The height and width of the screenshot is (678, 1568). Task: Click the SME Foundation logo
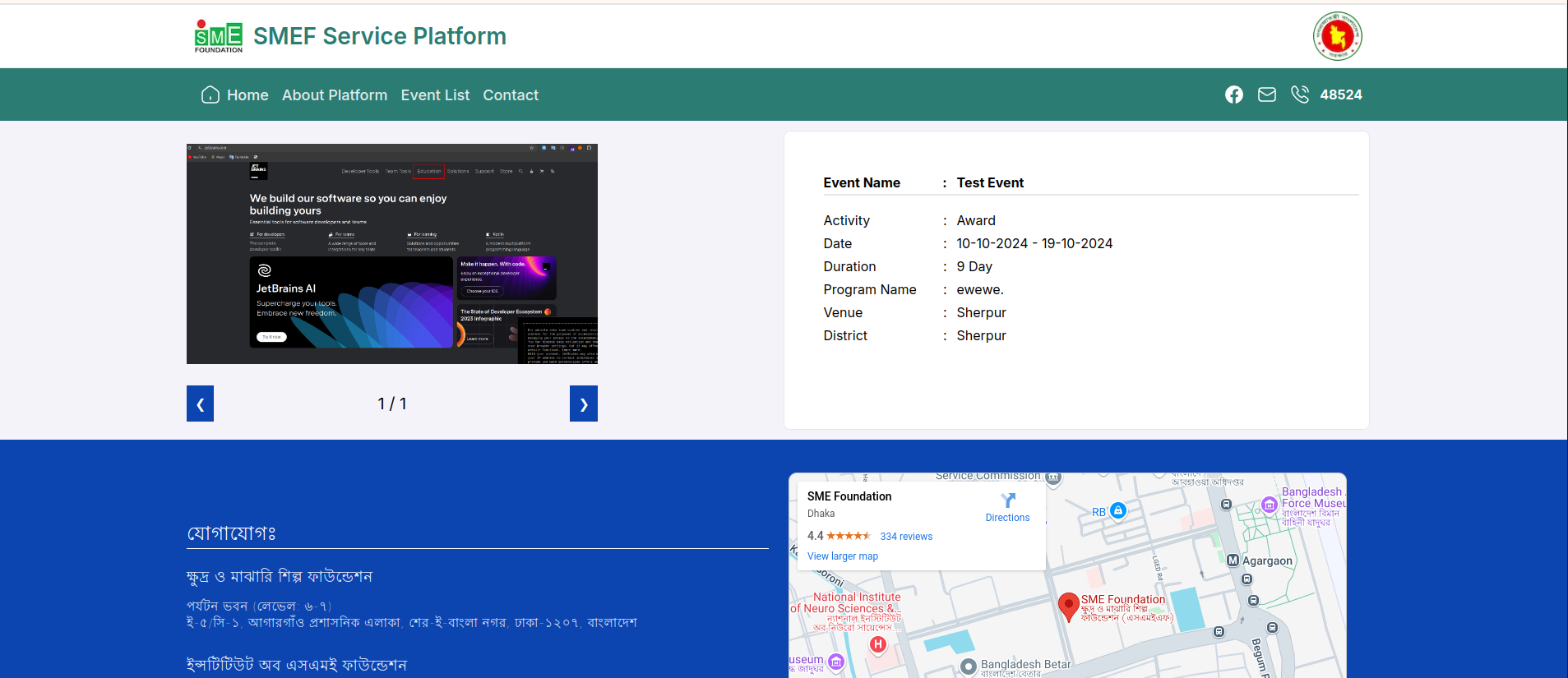pyautogui.click(x=219, y=36)
